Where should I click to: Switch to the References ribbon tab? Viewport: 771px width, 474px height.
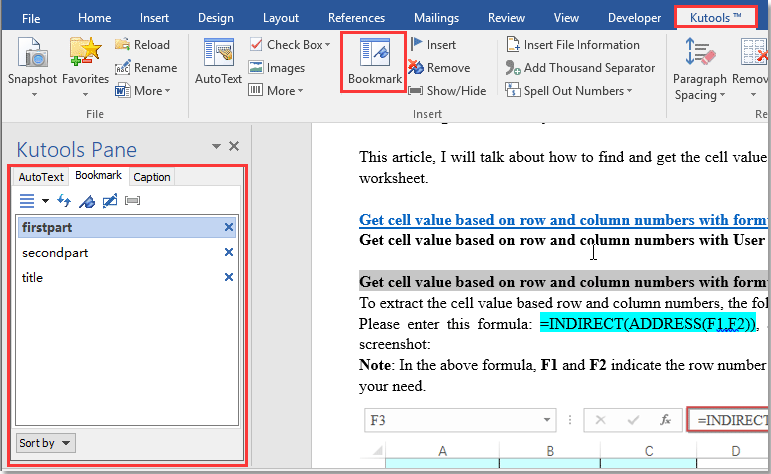coord(356,18)
